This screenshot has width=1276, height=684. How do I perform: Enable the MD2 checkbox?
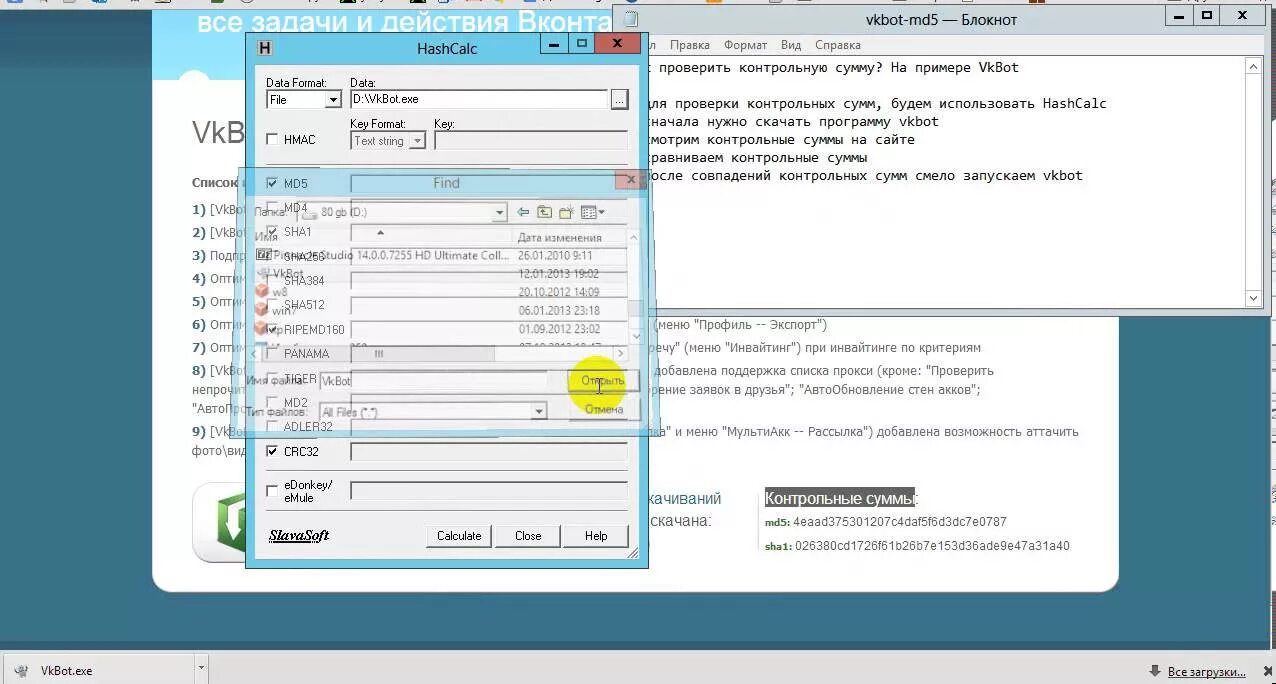click(273, 402)
